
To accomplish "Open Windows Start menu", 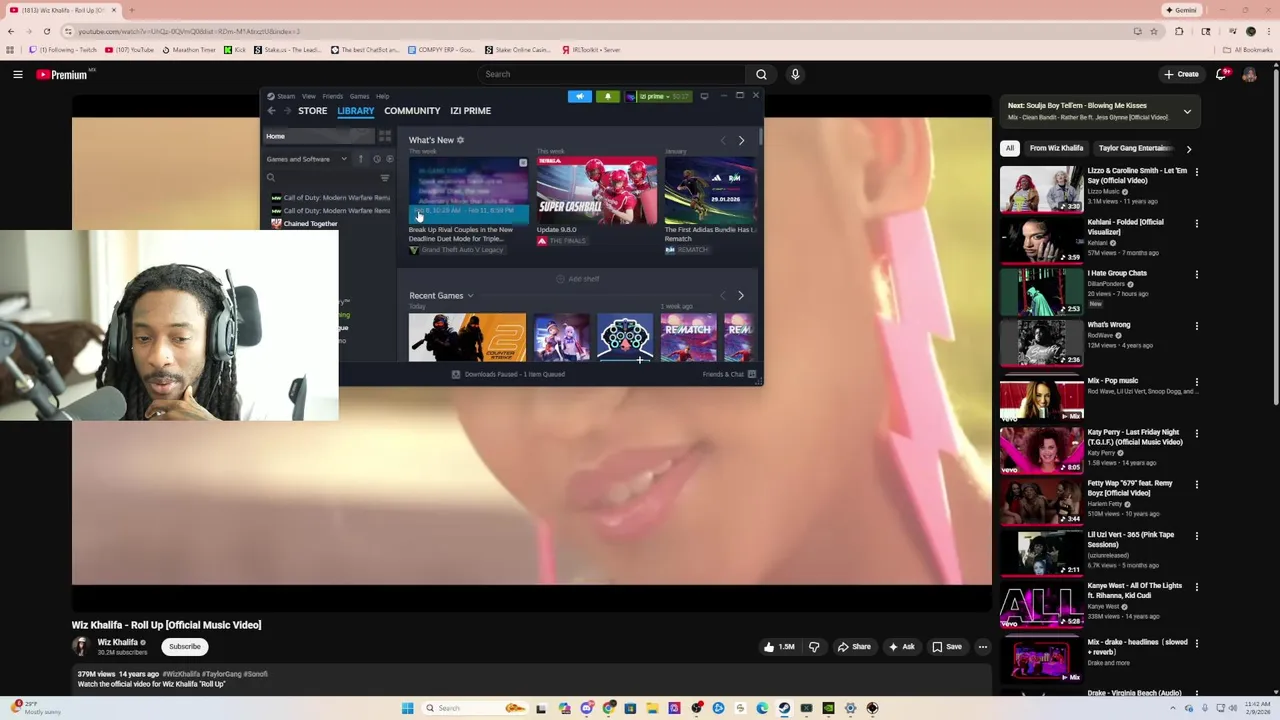I will pos(407,708).
